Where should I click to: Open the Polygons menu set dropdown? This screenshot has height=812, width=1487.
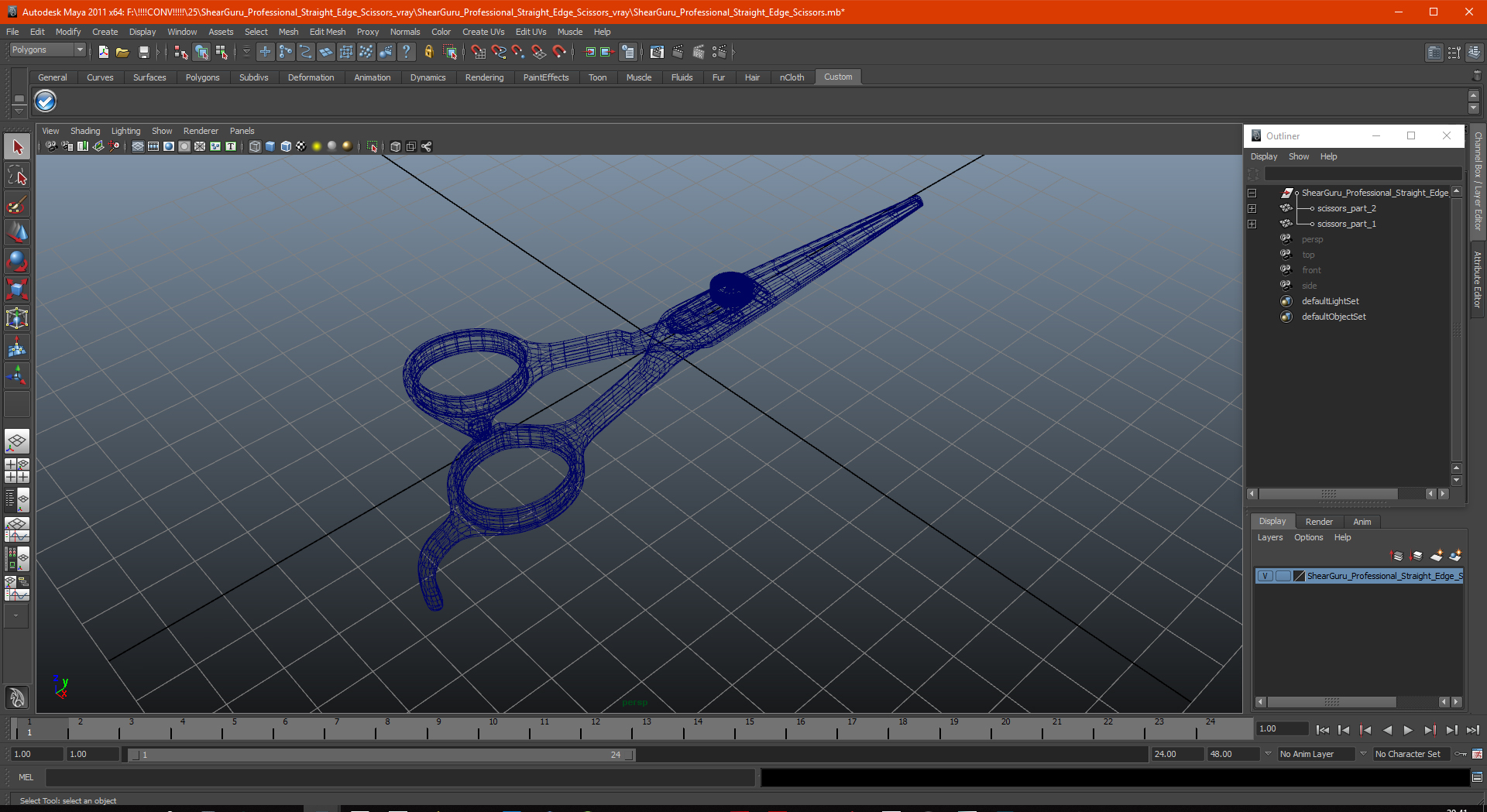[x=47, y=50]
